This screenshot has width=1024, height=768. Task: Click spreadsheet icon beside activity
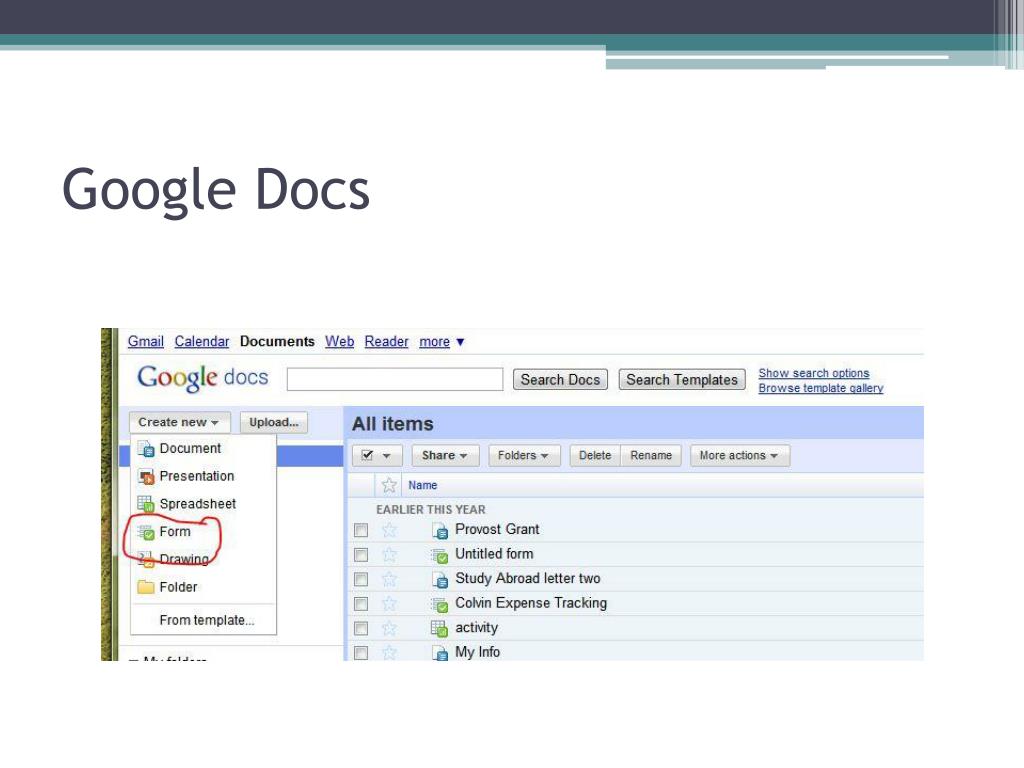click(x=439, y=628)
